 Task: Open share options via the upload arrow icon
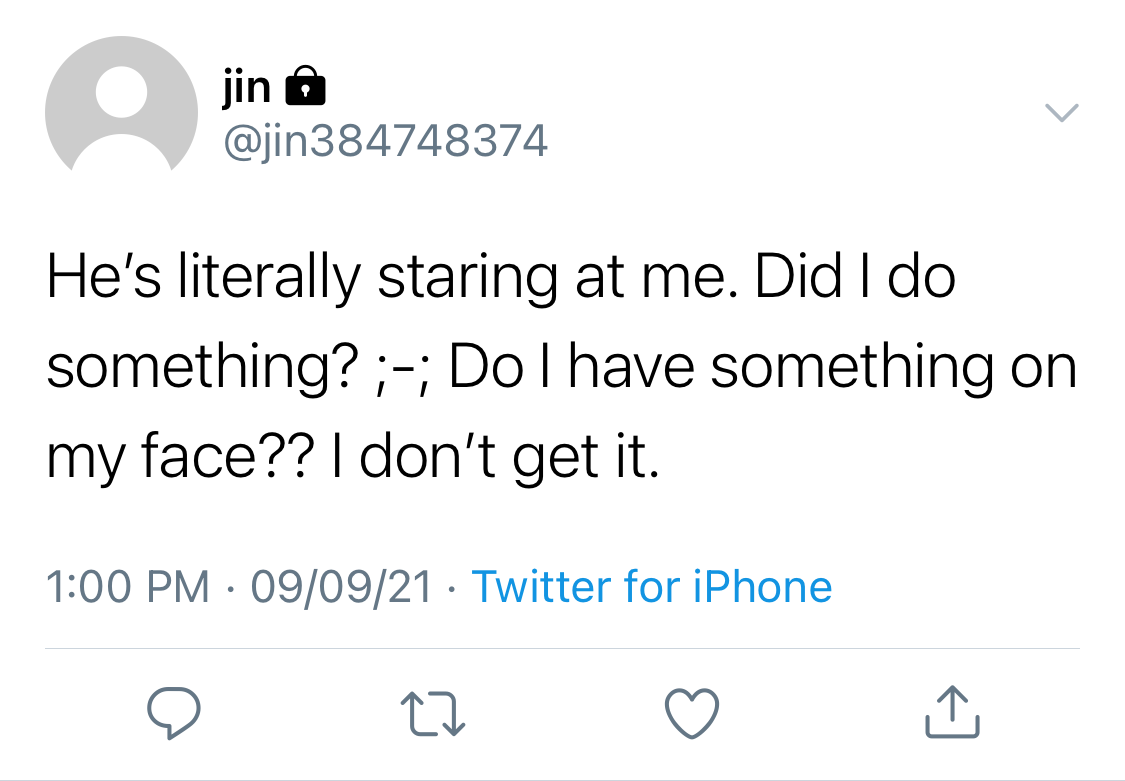point(952,711)
